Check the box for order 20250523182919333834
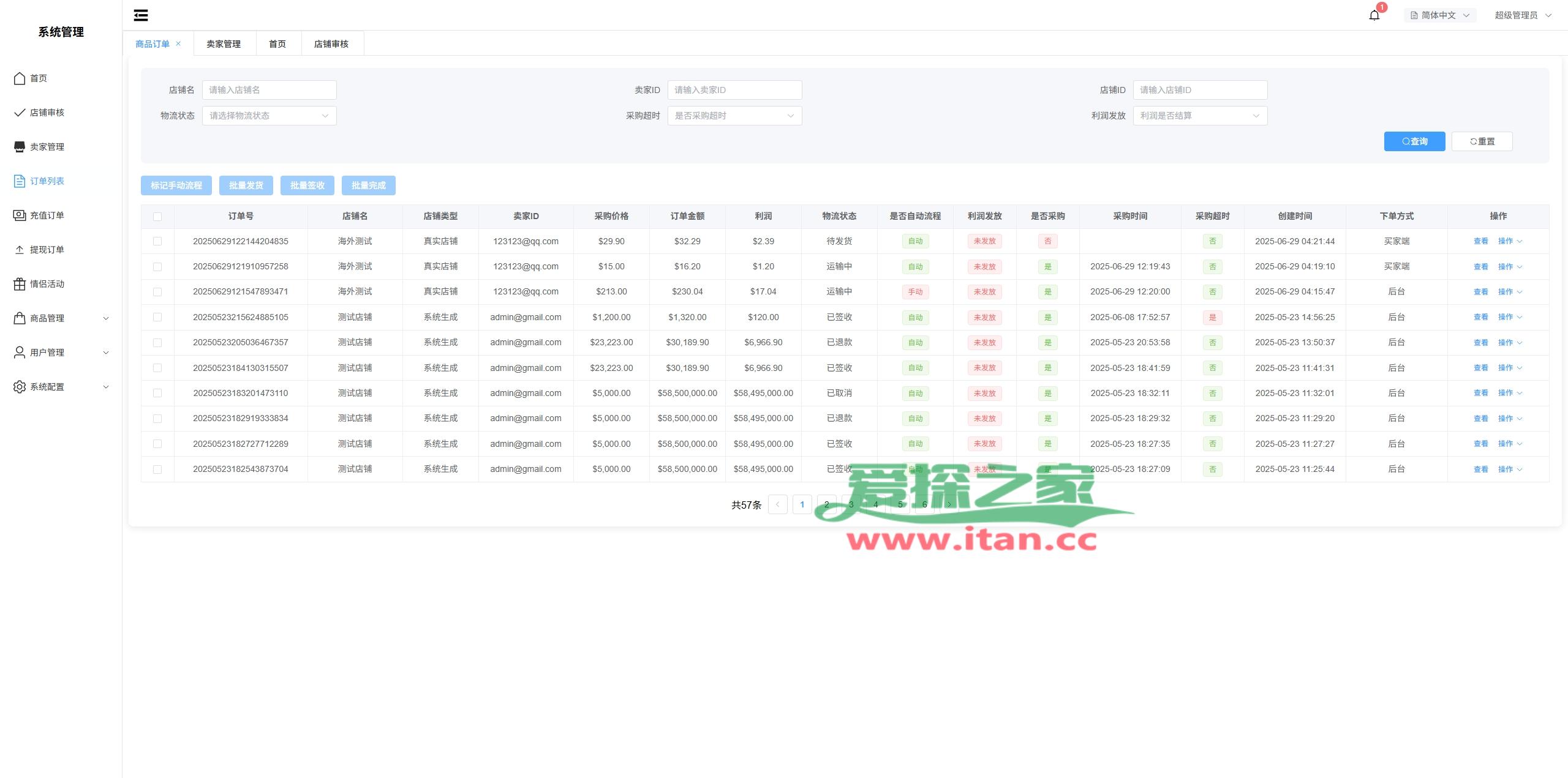 (157, 419)
